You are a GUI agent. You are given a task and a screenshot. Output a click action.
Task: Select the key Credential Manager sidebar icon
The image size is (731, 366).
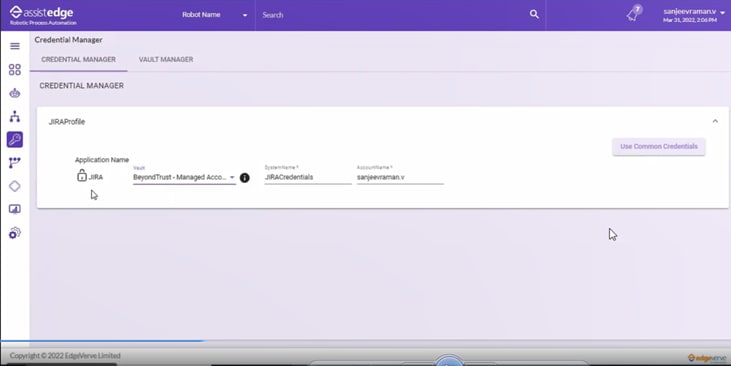pyautogui.click(x=15, y=139)
